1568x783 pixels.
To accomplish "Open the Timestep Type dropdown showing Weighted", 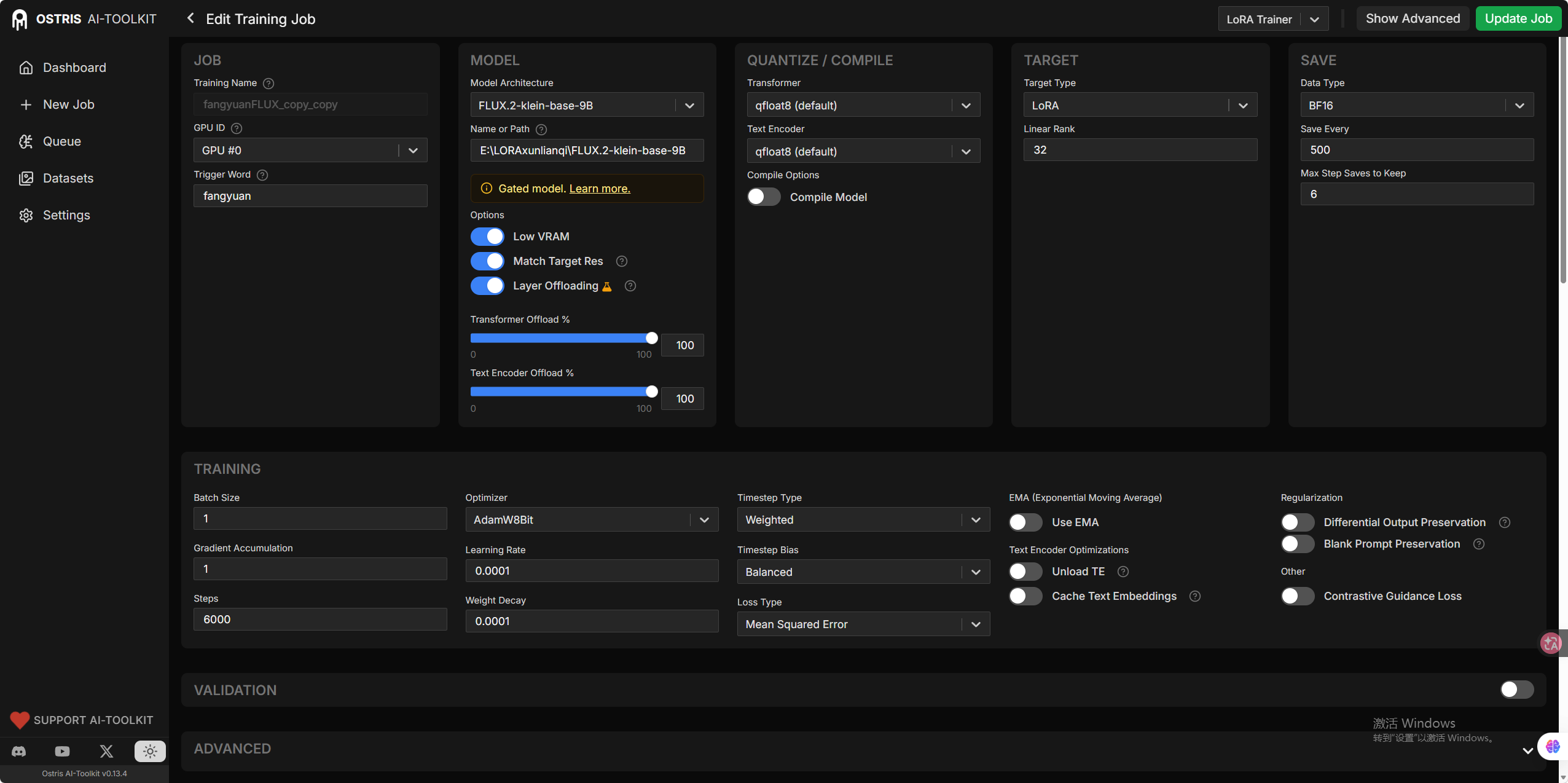I will point(863,520).
